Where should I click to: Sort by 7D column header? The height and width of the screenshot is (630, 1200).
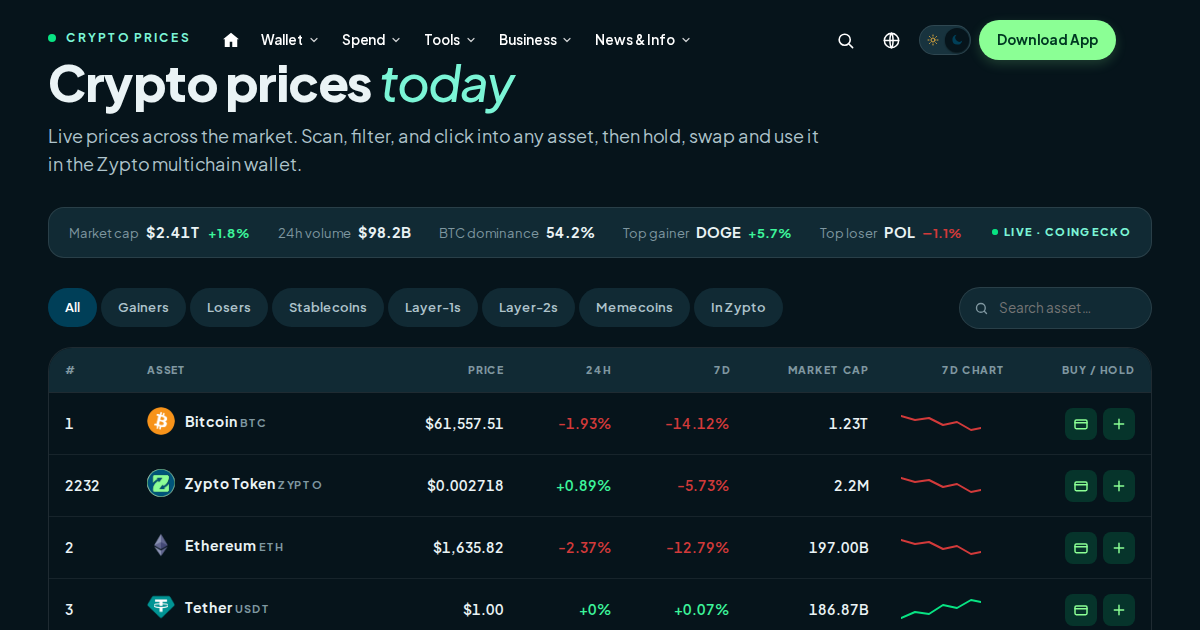point(722,370)
